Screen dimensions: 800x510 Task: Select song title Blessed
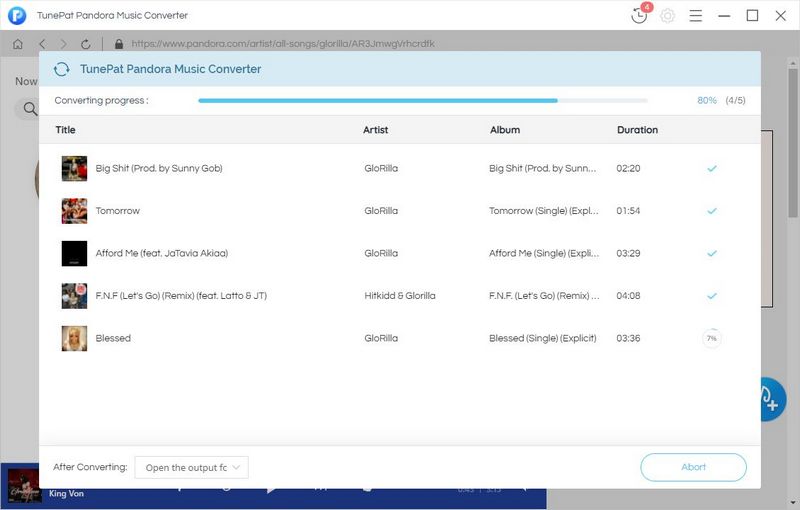click(113, 338)
